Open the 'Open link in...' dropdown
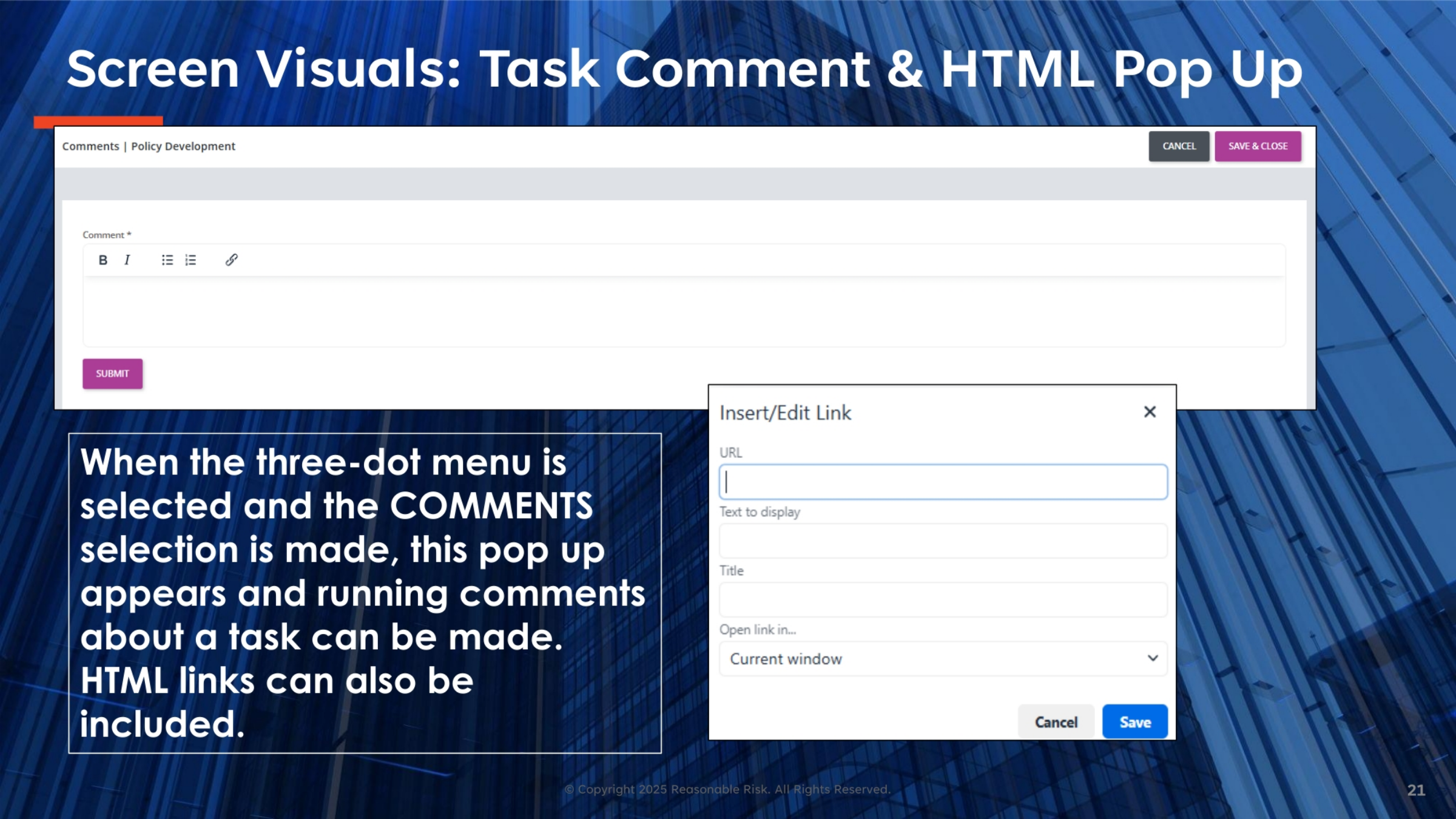 943,659
